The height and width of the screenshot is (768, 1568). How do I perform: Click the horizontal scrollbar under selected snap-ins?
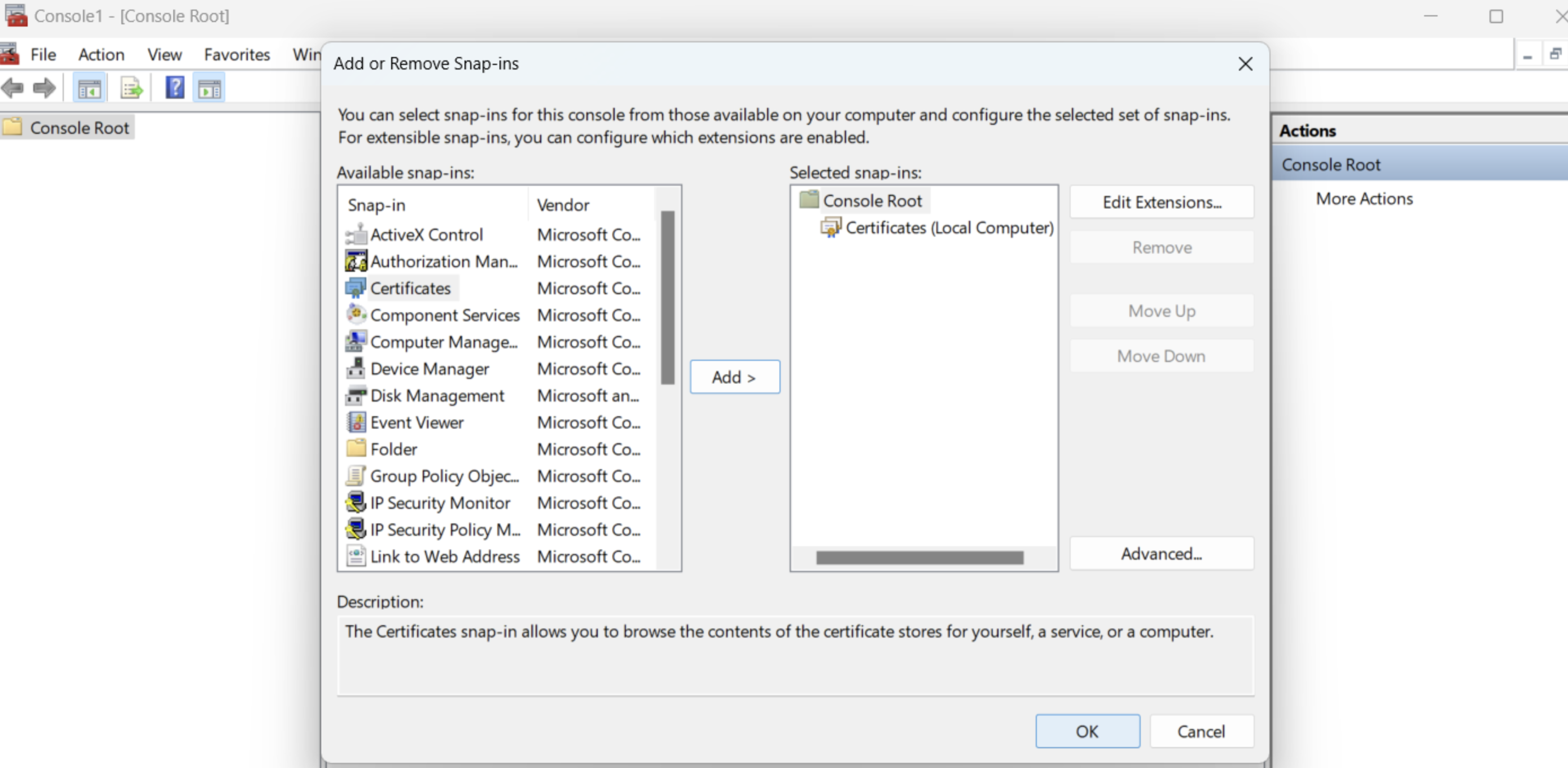919,558
